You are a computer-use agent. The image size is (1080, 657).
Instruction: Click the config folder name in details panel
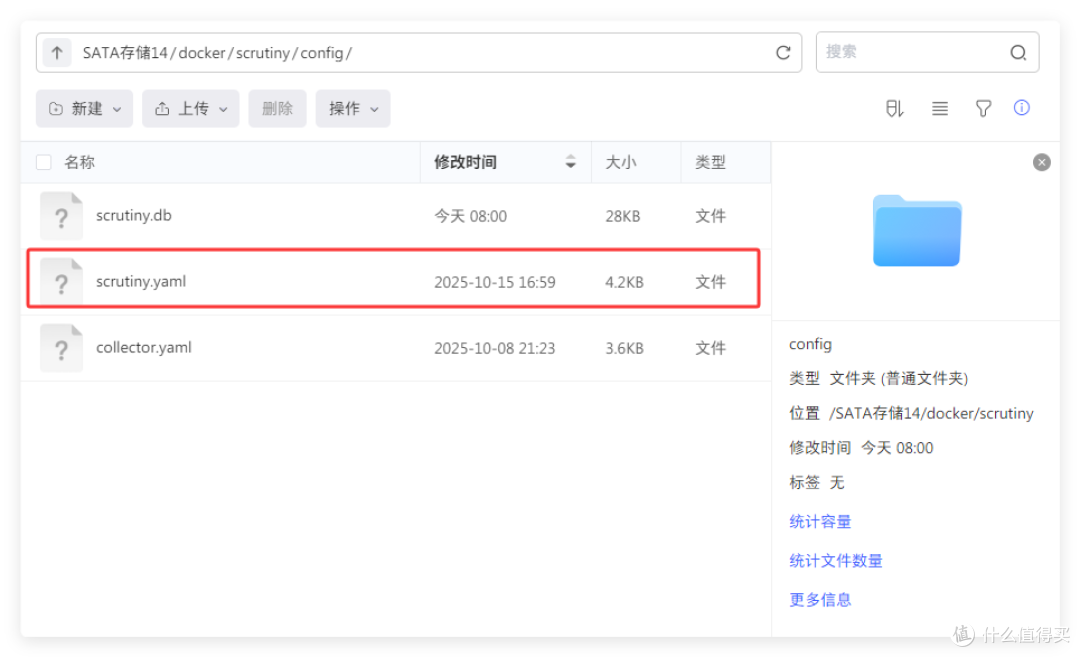coord(810,344)
